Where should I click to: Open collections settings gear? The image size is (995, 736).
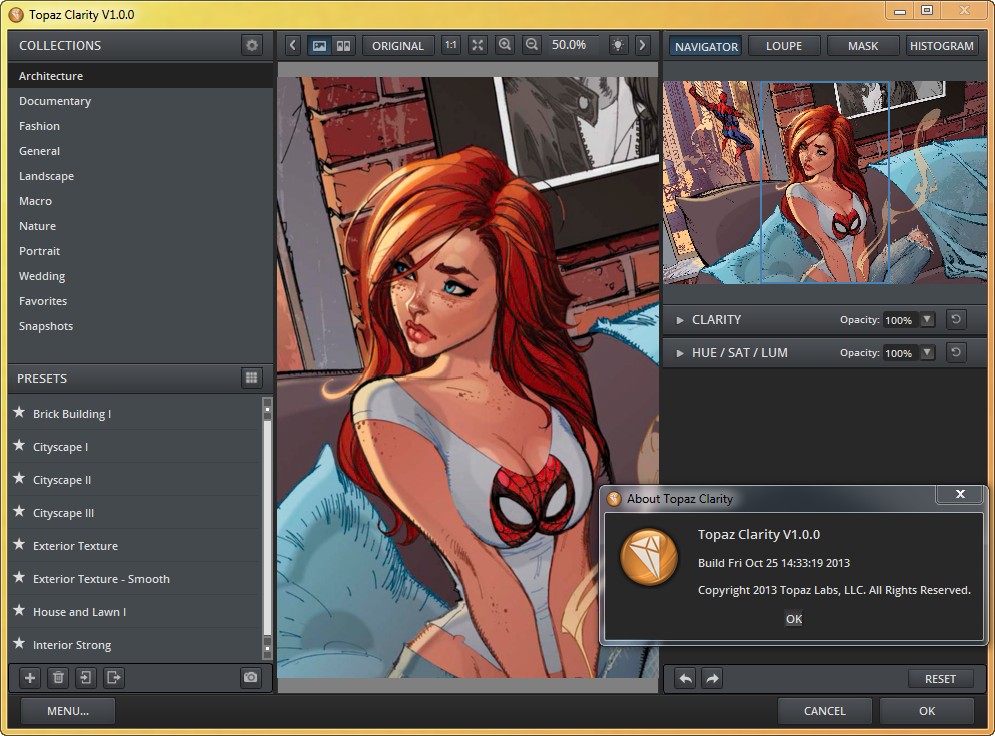pos(252,45)
